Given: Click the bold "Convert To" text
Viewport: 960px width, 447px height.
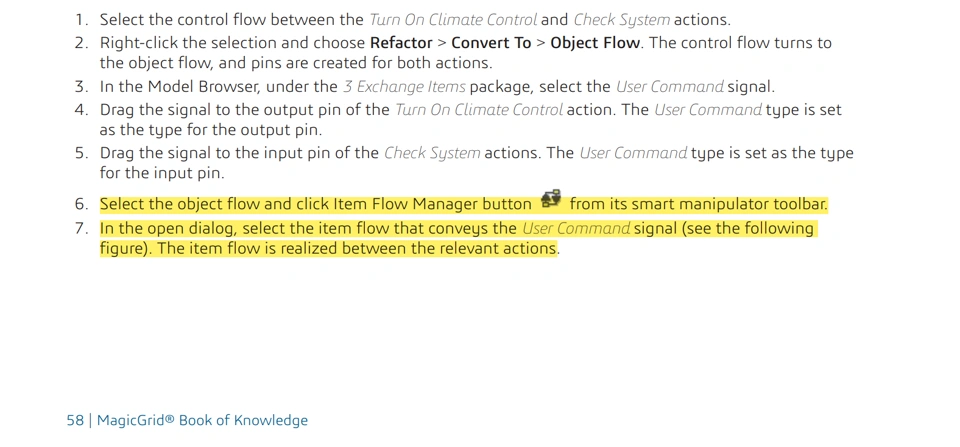Looking at the screenshot, I should 491,43.
